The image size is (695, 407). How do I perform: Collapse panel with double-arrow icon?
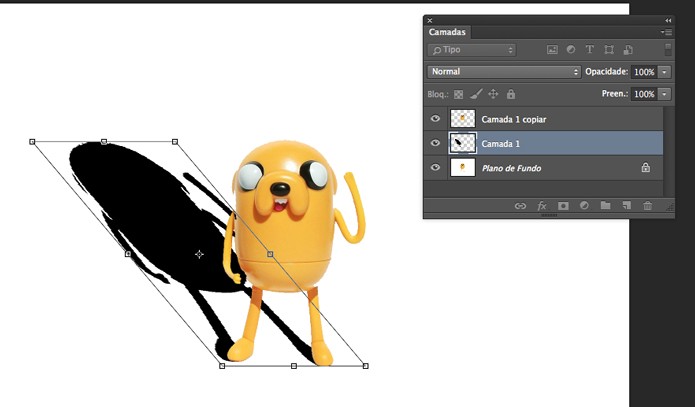tap(668, 20)
